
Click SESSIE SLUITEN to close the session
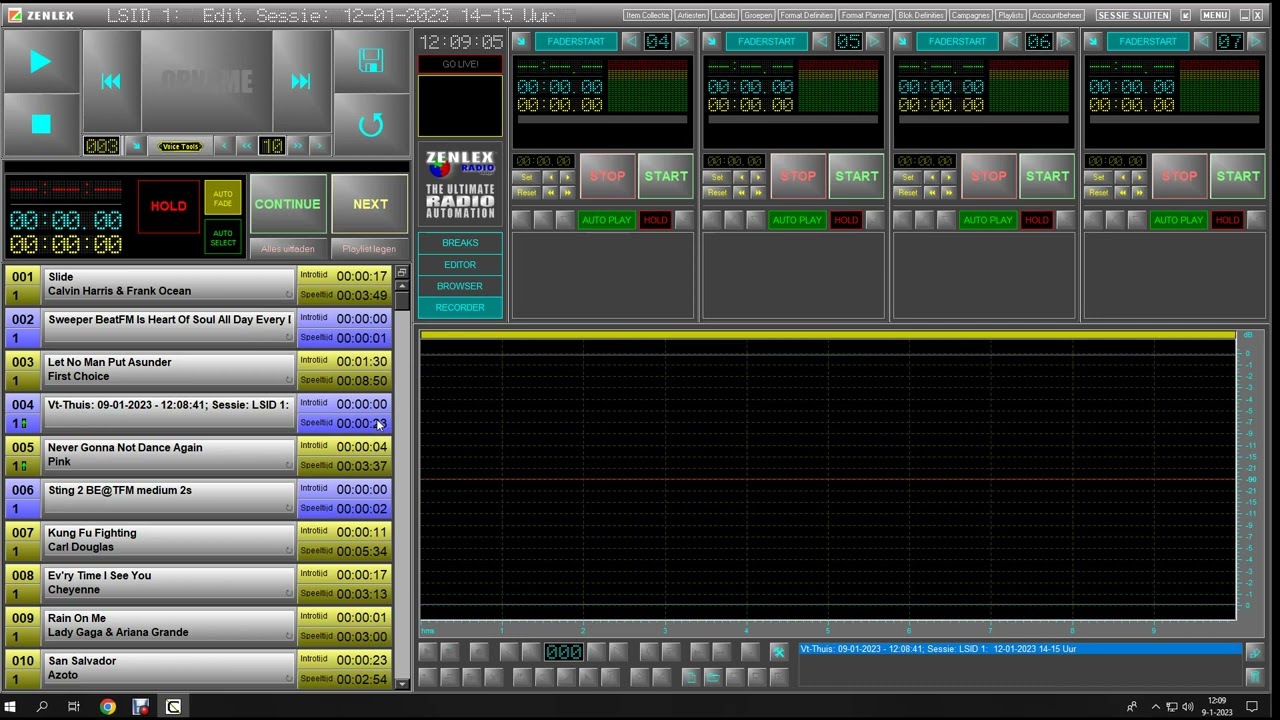pyautogui.click(x=1133, y=15)
